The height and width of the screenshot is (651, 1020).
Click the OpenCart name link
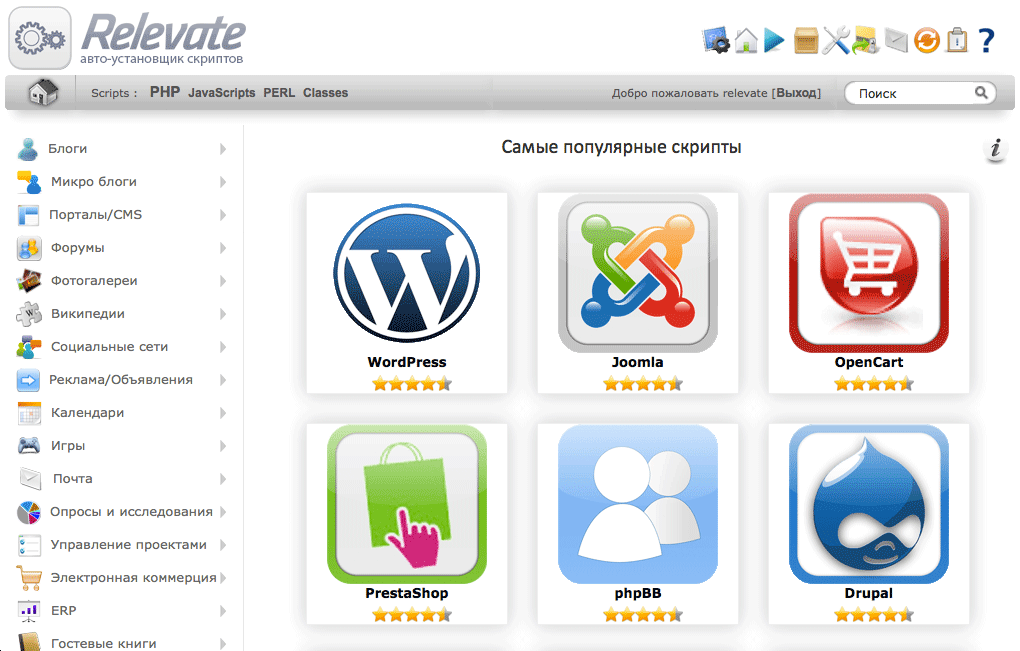(868, 362)
